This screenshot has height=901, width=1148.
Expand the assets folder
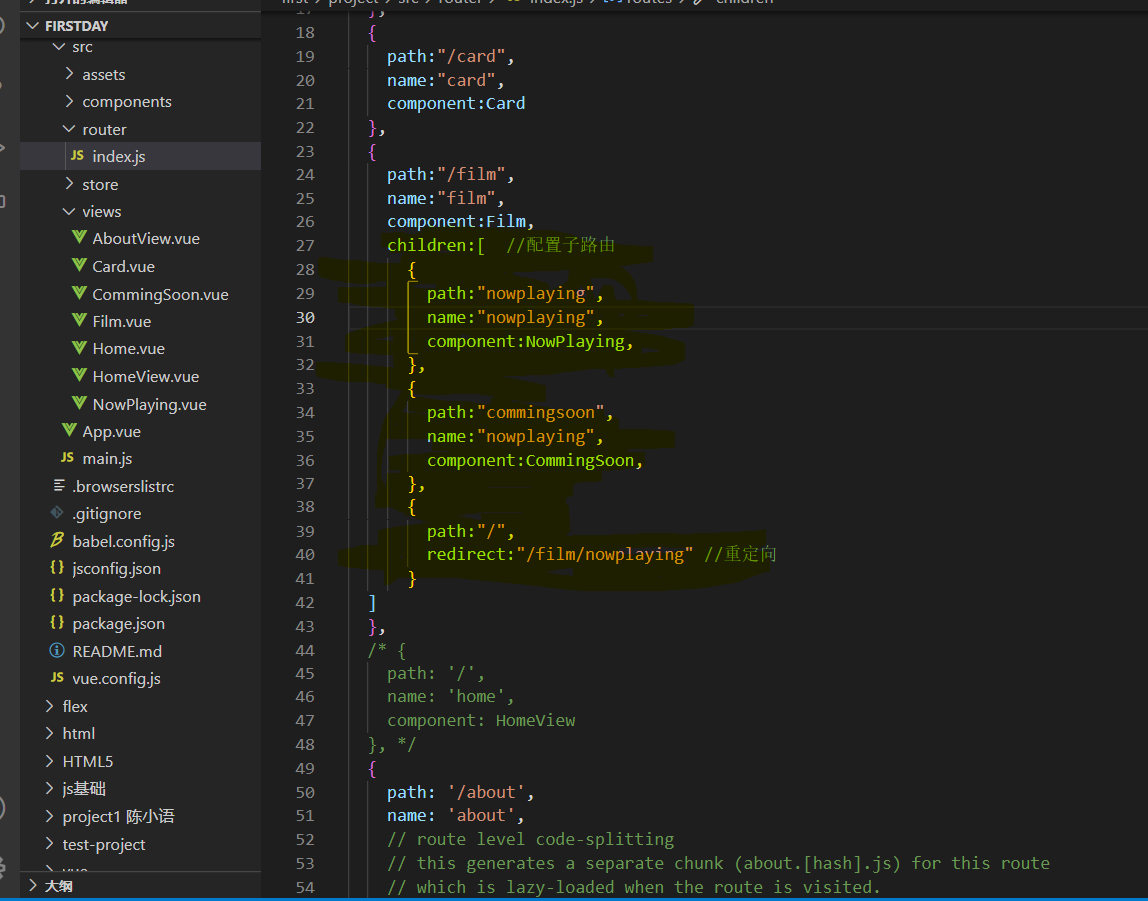pyautogui.click(x=70, y=74)
